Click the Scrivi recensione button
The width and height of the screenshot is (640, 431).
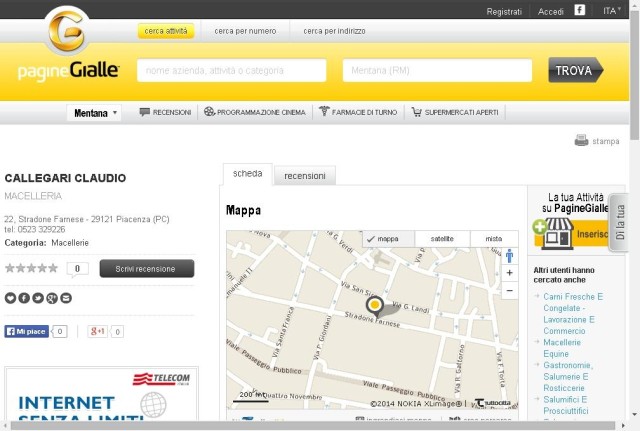147,269
